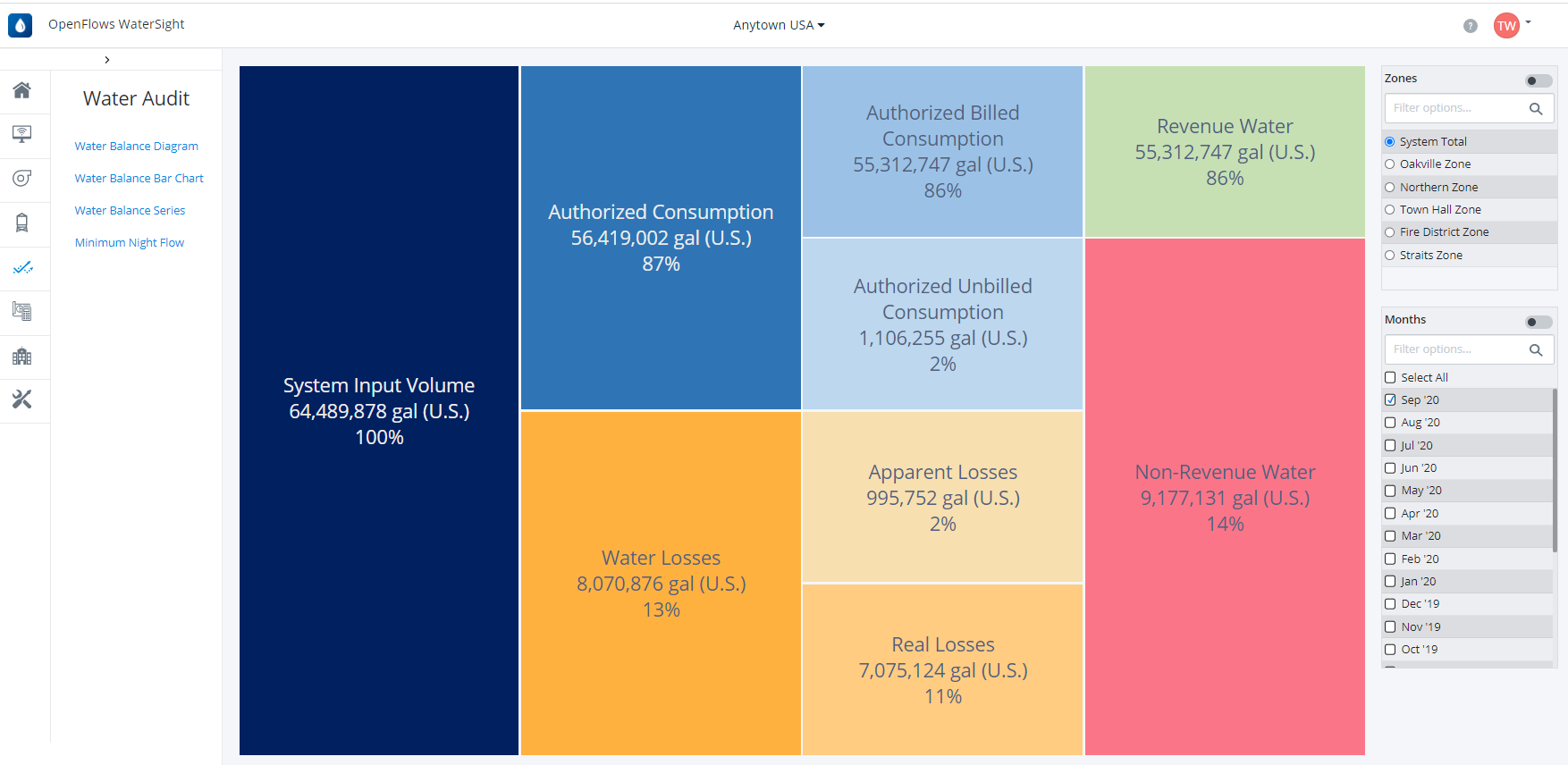Check the Aug '20 checkbox

(1390, 423)
